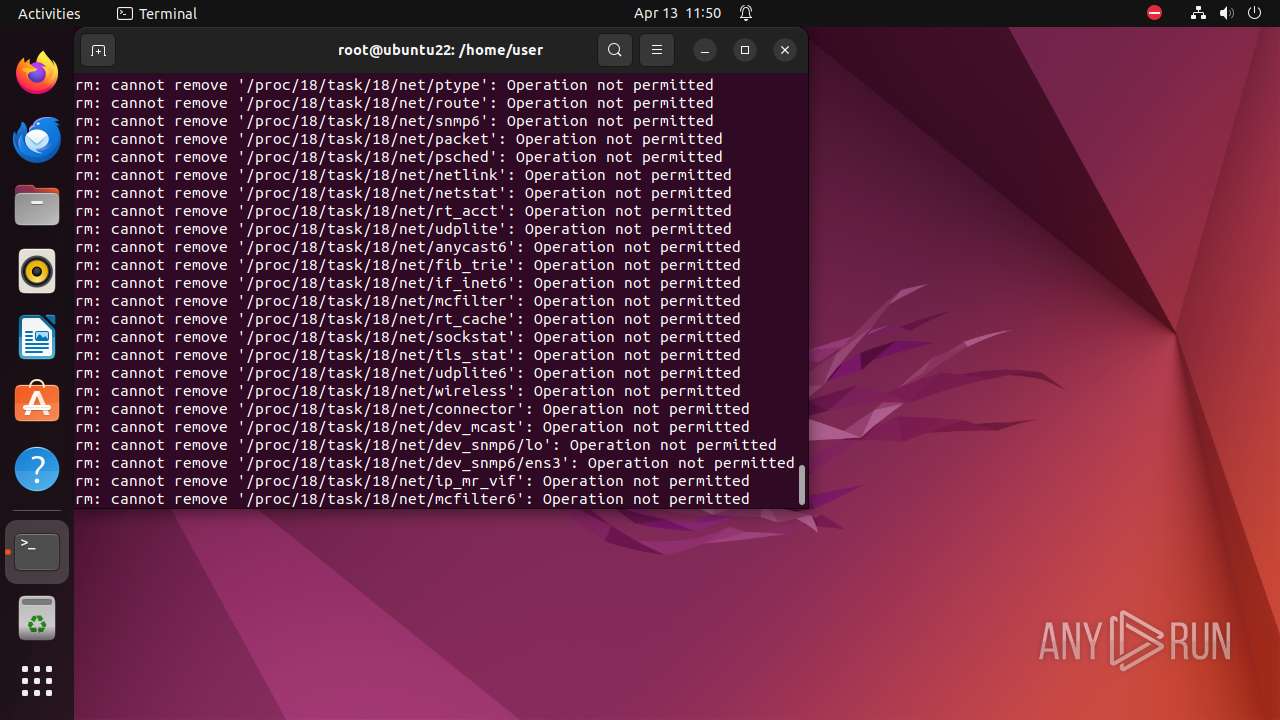
Task: Click the line containing '/net/mcfilter6'
Action: coord(412,499)
